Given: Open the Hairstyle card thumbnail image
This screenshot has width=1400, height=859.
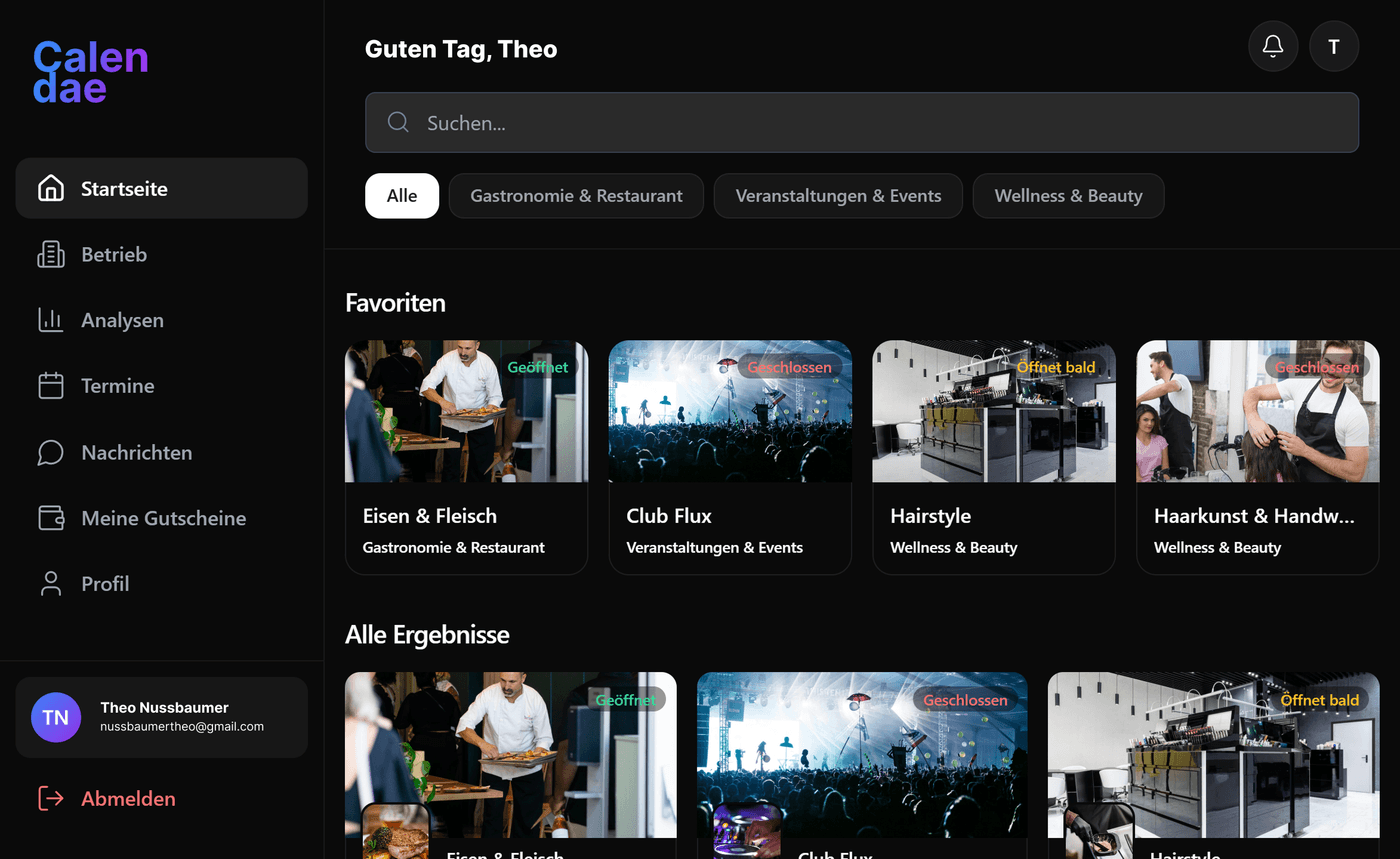Looking at the screenshot, I should point(993,410).
